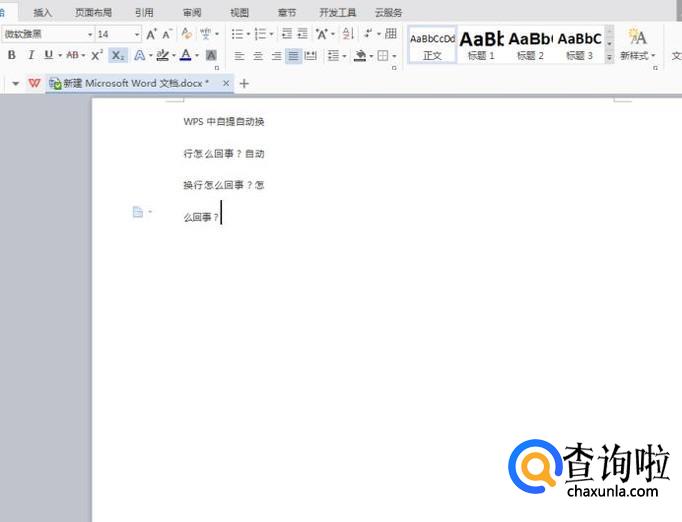Image resolution: width=682 pixels, height=522 pixels.
Task: Toggle bold formatting
Action: pyautogui.click(x=12, y=55)
